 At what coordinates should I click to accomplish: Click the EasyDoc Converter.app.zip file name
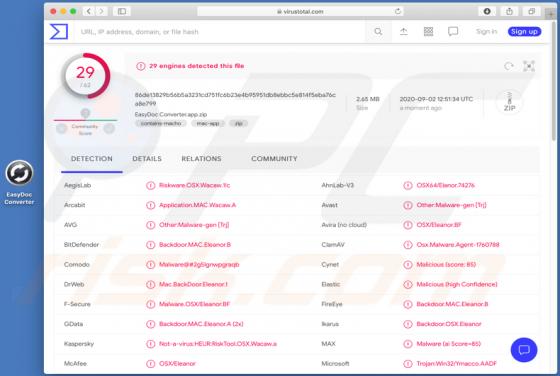click(x=171, y=114)
